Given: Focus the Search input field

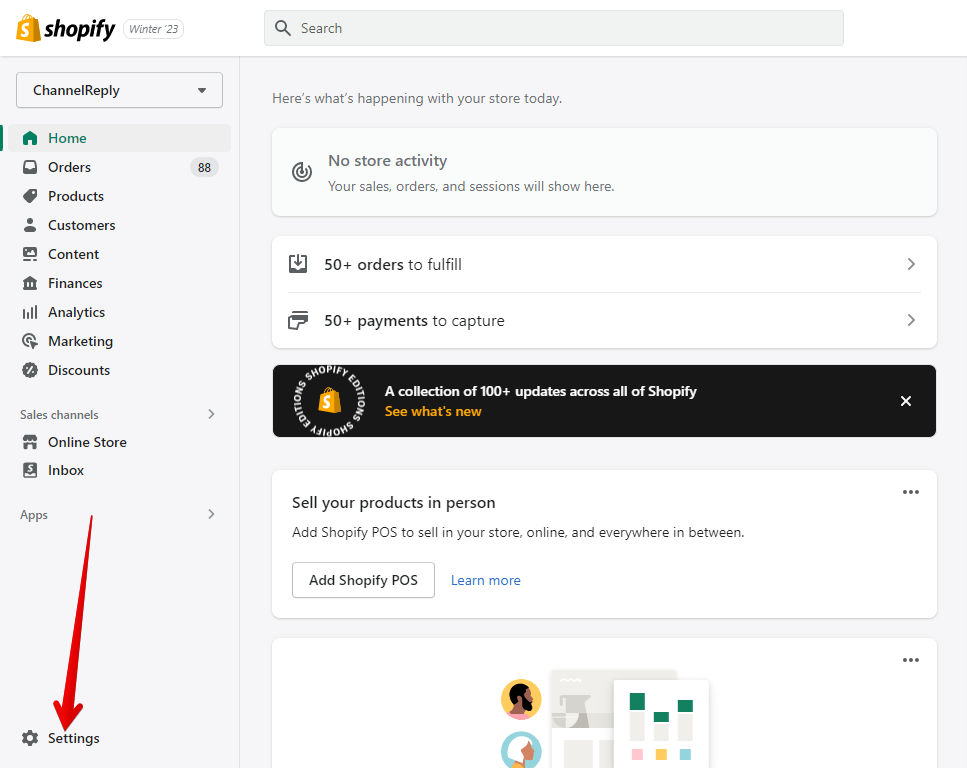Looking at the screenshot, I should (553, 28).
